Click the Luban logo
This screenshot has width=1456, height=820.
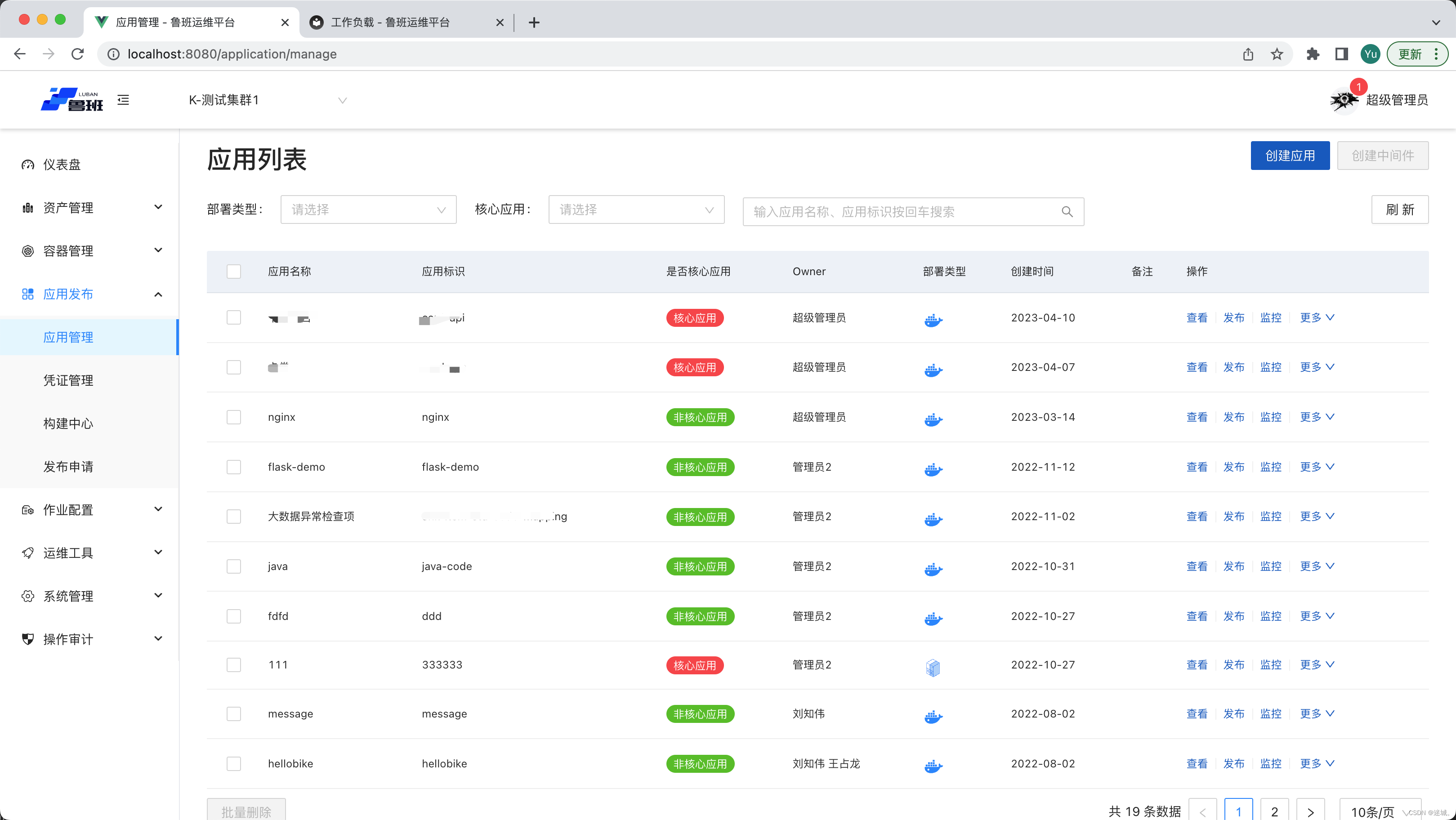click(72, 100)
